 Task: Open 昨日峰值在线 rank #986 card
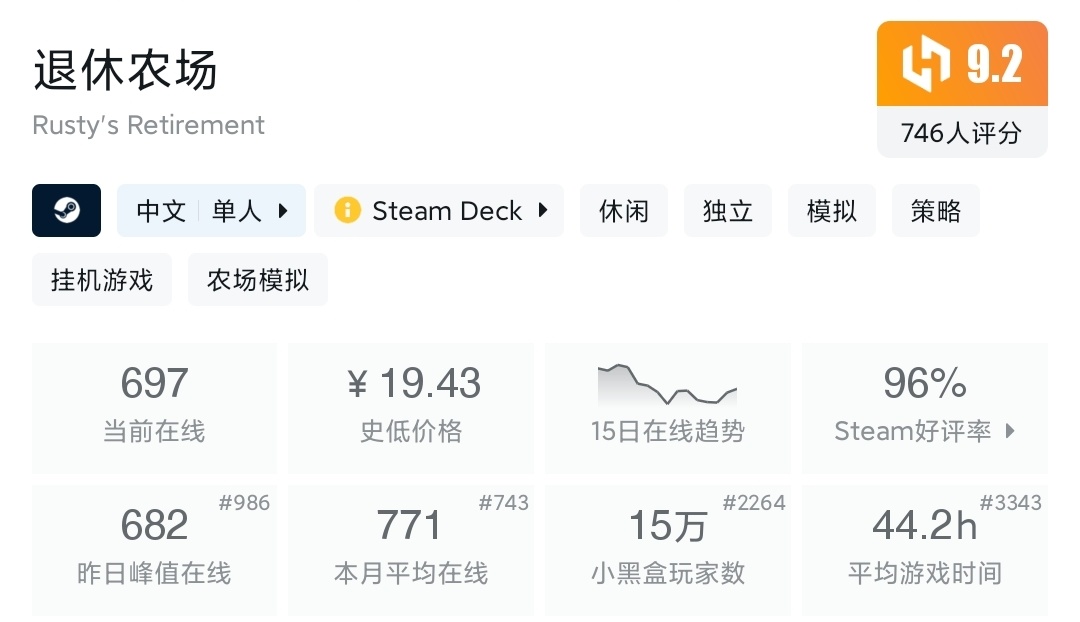coord(154,549)
